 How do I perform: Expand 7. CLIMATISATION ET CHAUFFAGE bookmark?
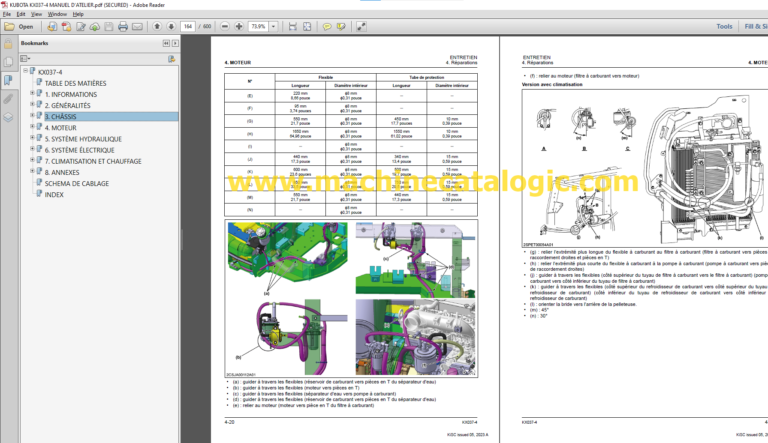32,160
